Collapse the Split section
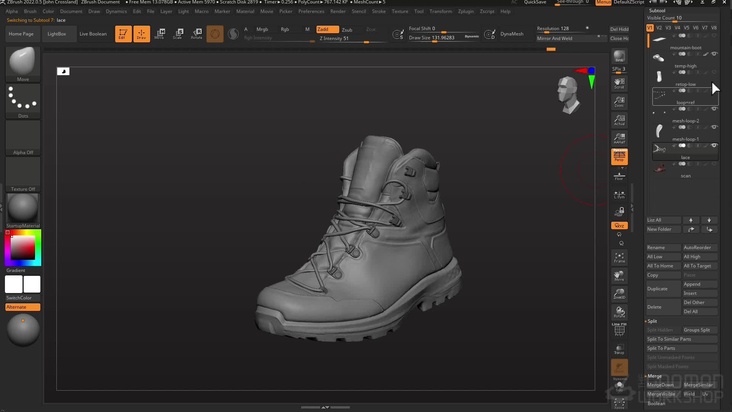 (x=652, y=321)
